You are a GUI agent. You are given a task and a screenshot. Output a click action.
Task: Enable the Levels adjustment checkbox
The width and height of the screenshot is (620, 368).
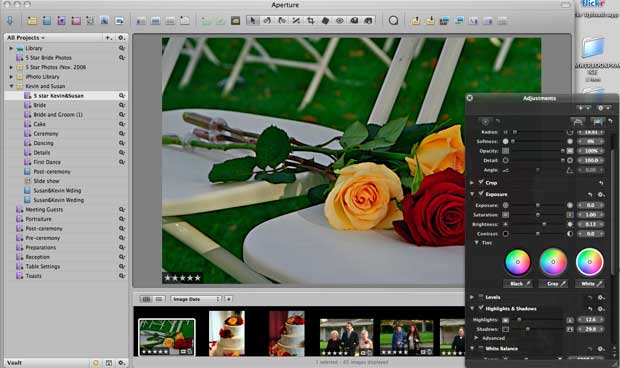481,296
